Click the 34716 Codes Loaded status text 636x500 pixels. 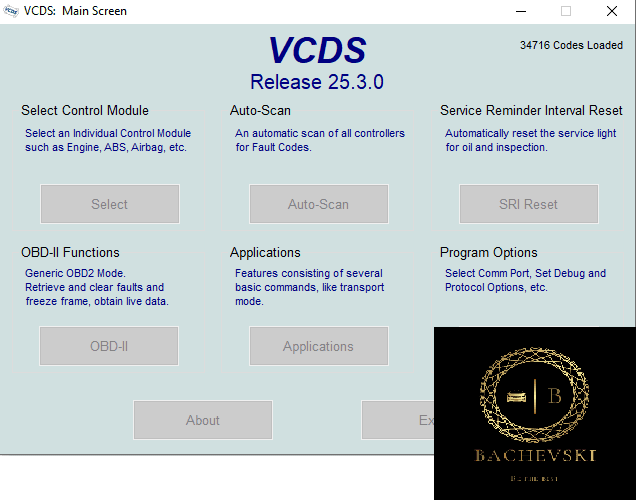571,45
